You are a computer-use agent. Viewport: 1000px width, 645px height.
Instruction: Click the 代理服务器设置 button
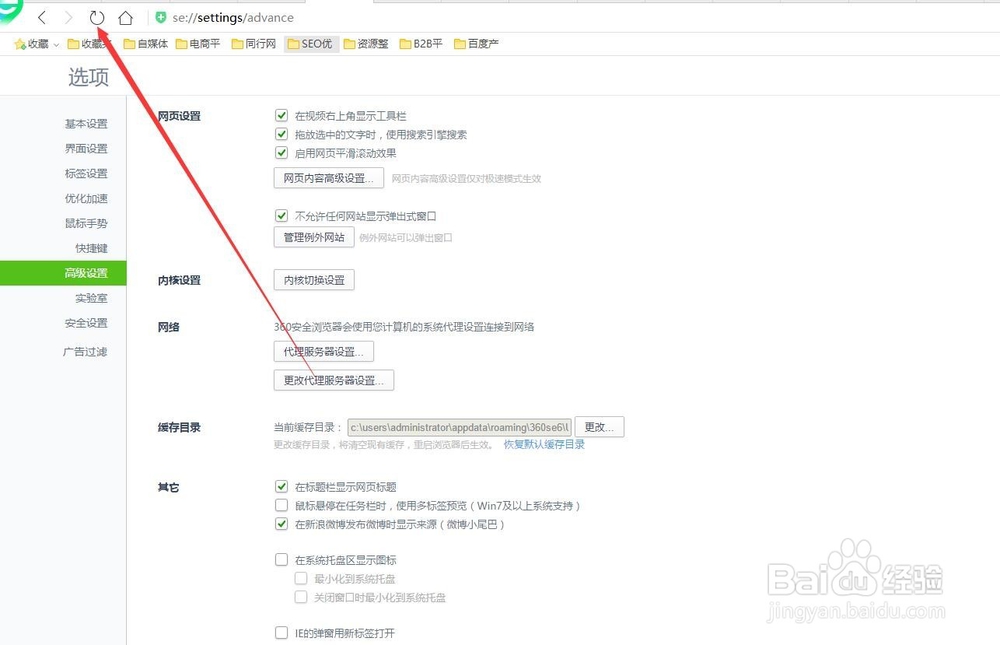(x=324, y=351)
